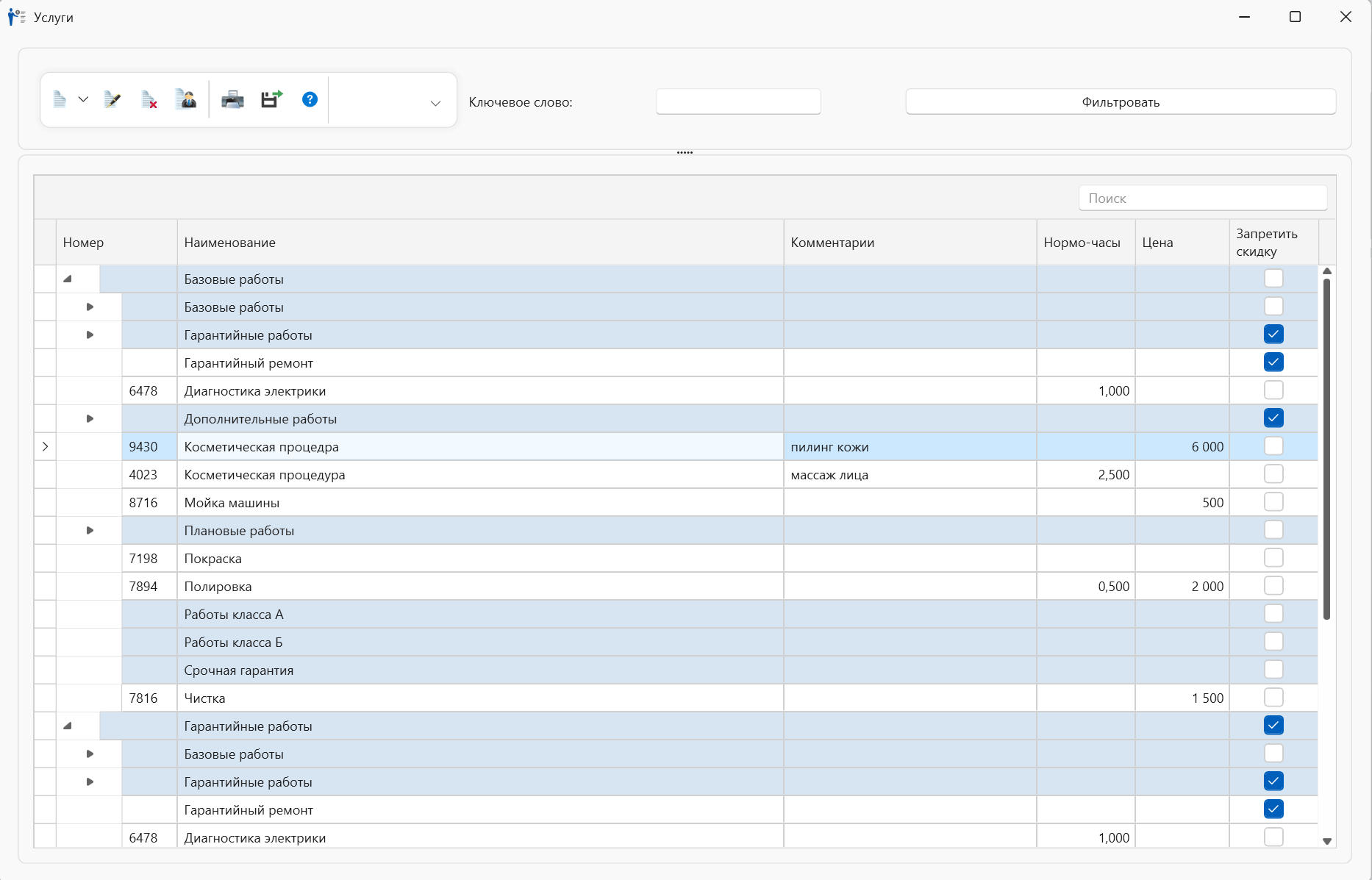
Task: Click the delete record icon
Action: point(149,99)
